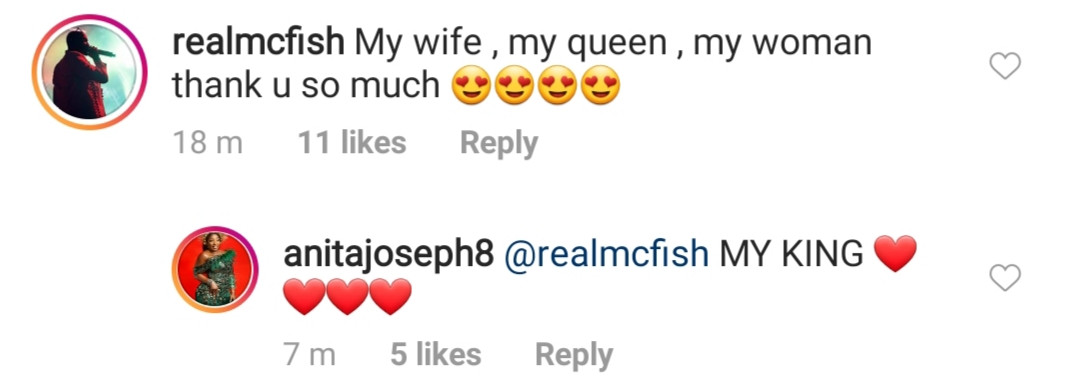Open the anitajoseph8 username link
The width and height of the screenshot is (1071, 391).
click(388, 256)
